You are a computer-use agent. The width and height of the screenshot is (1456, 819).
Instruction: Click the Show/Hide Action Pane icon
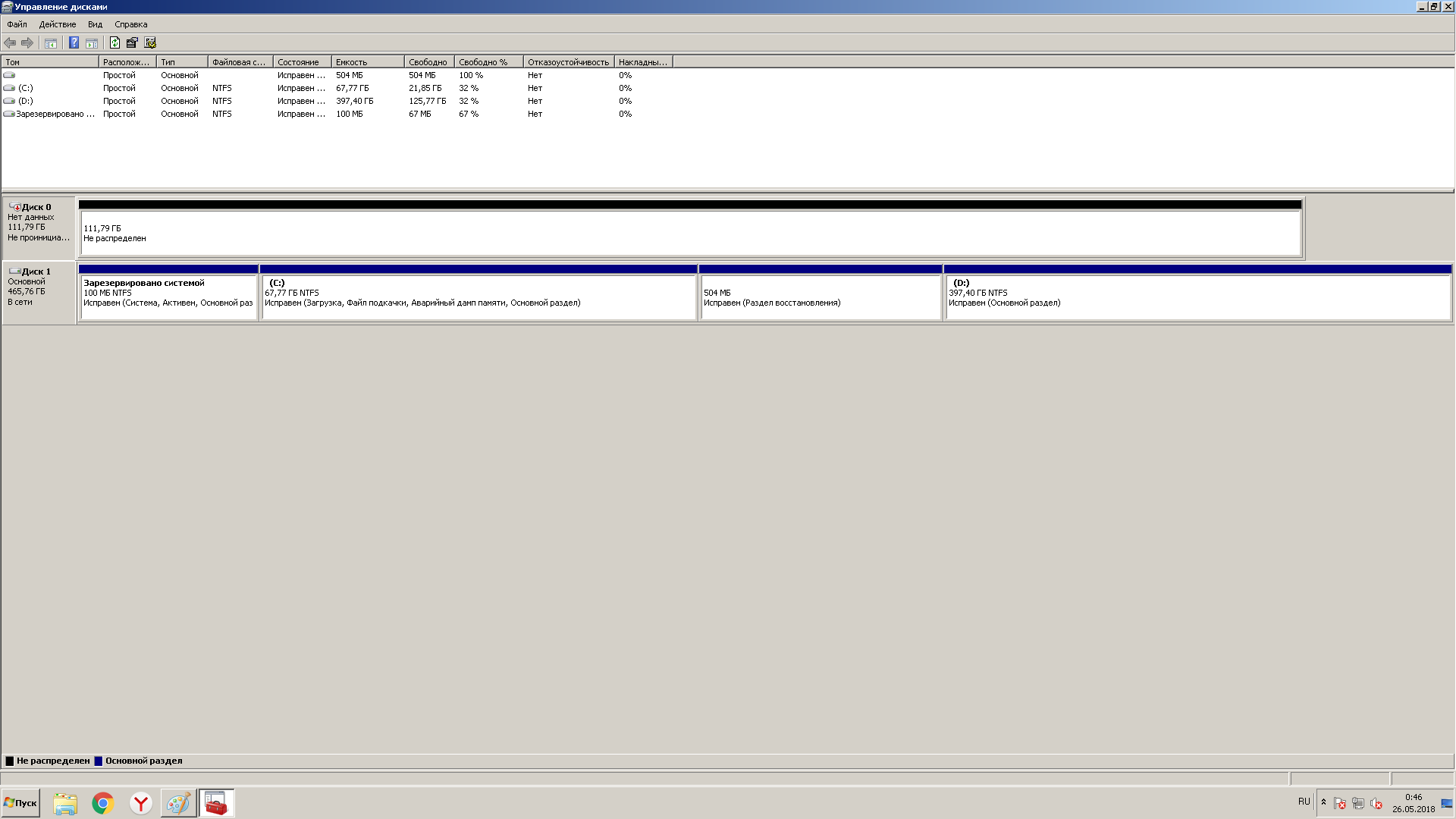pos(92,42)
